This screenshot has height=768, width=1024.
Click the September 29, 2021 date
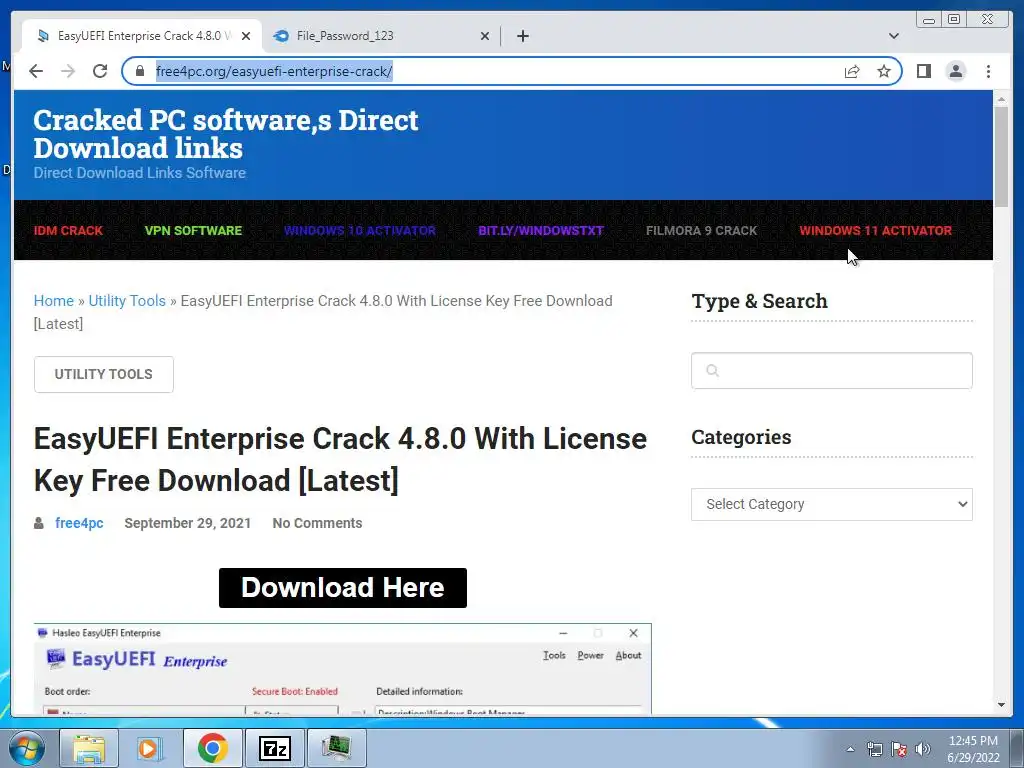[x=187, y=523]
